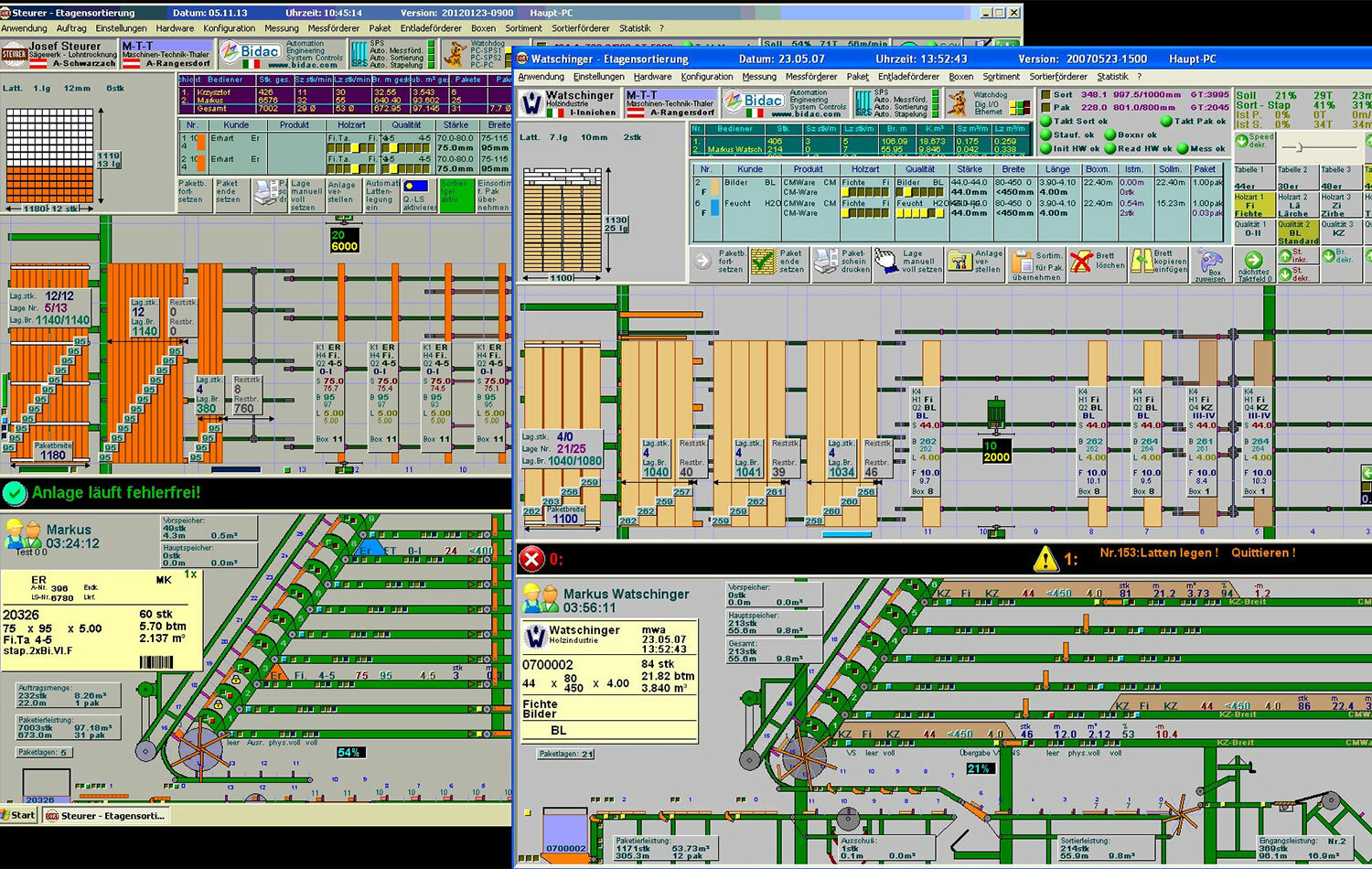Click the Bidac logo in Watschinger window

pos(753,101)
